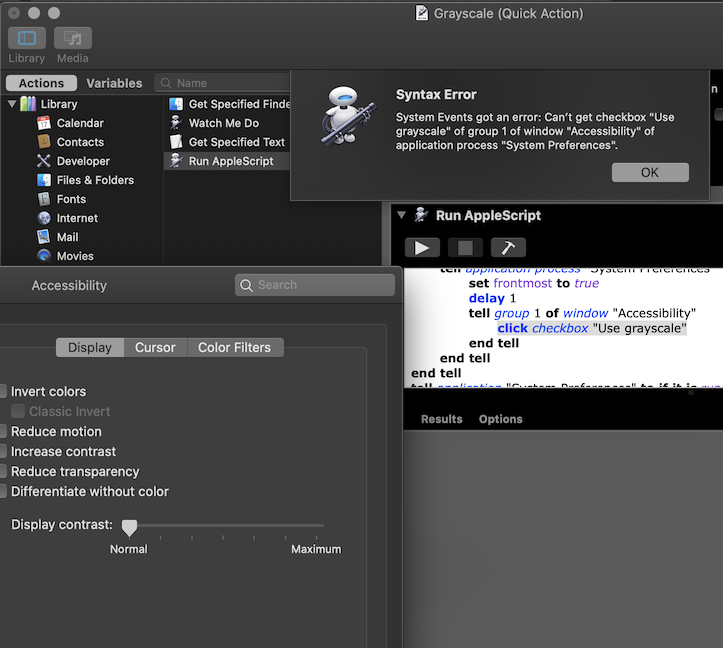
Task: Enable the Invert colors checkbox
Action: 2,391
